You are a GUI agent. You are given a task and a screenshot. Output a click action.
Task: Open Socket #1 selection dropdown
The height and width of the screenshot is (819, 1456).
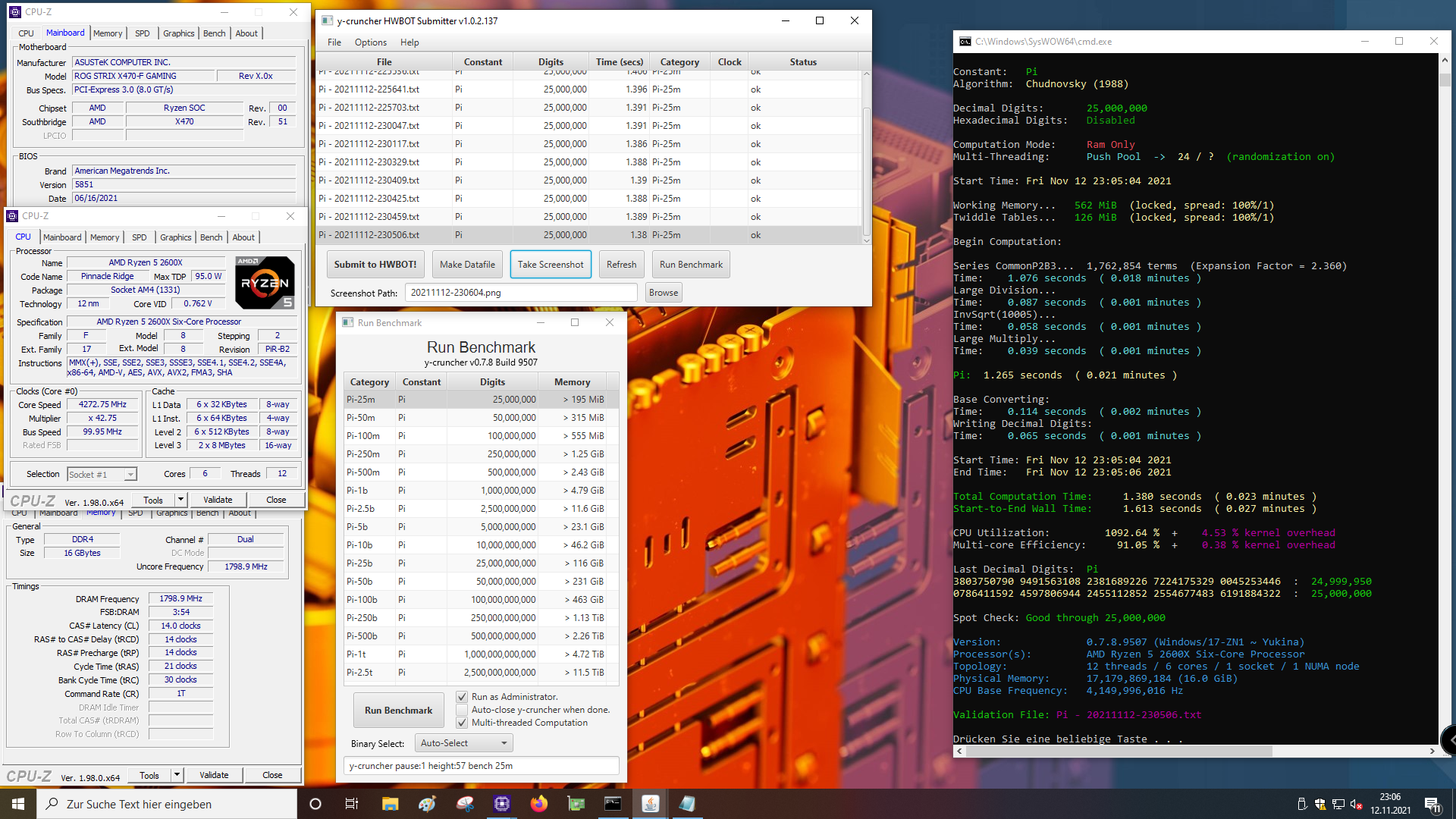102,475
